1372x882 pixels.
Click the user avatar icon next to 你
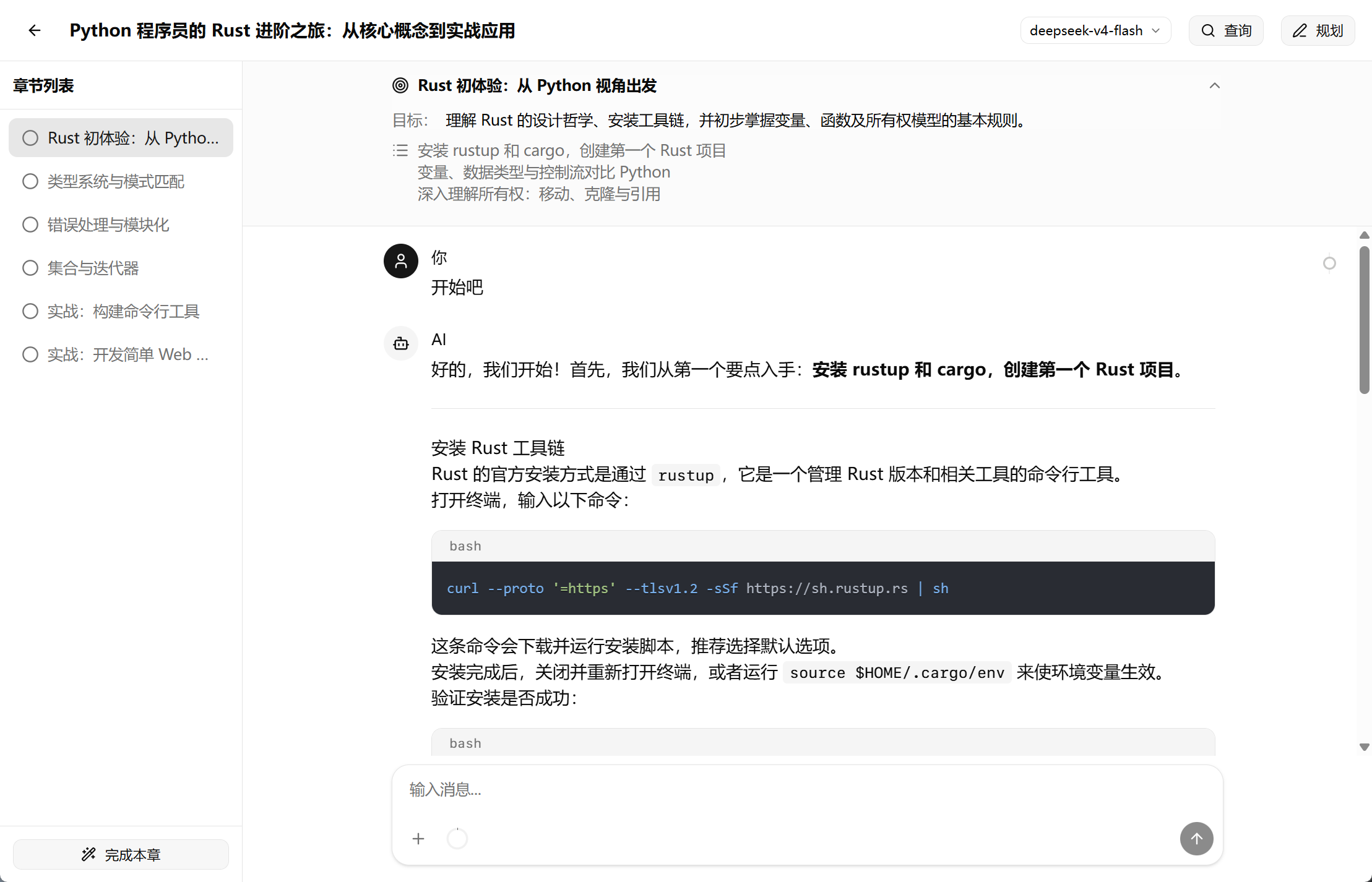401,261
